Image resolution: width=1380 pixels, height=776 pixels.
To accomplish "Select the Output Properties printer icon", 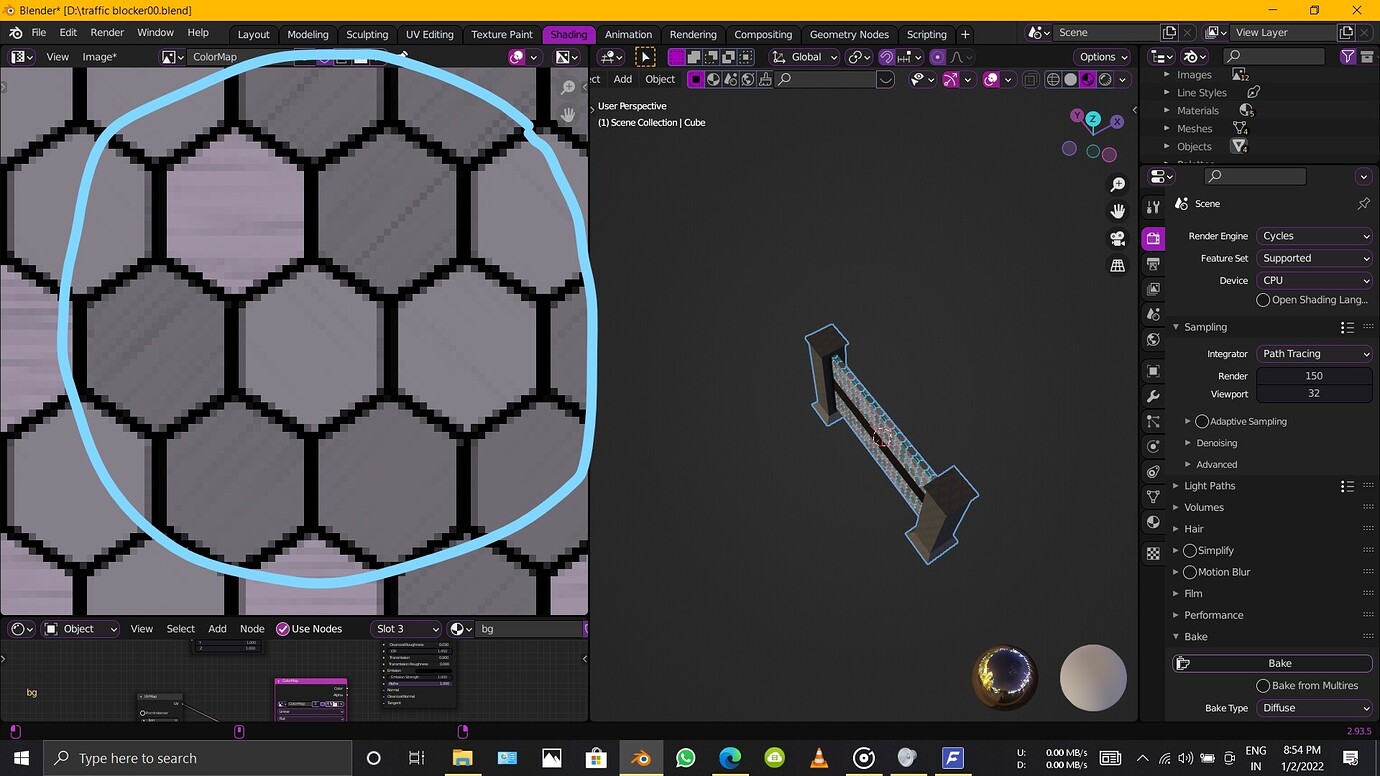I will [1153, 264].
